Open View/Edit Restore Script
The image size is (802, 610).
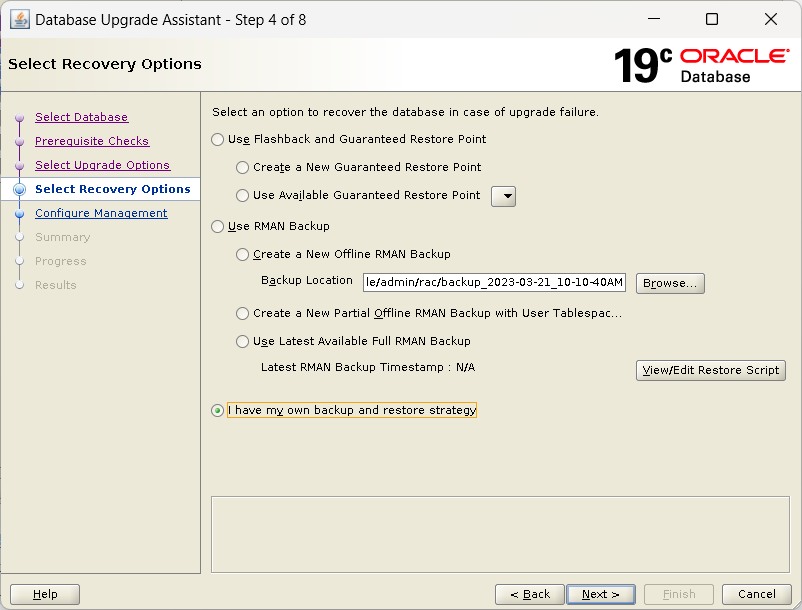coord(710,370)
